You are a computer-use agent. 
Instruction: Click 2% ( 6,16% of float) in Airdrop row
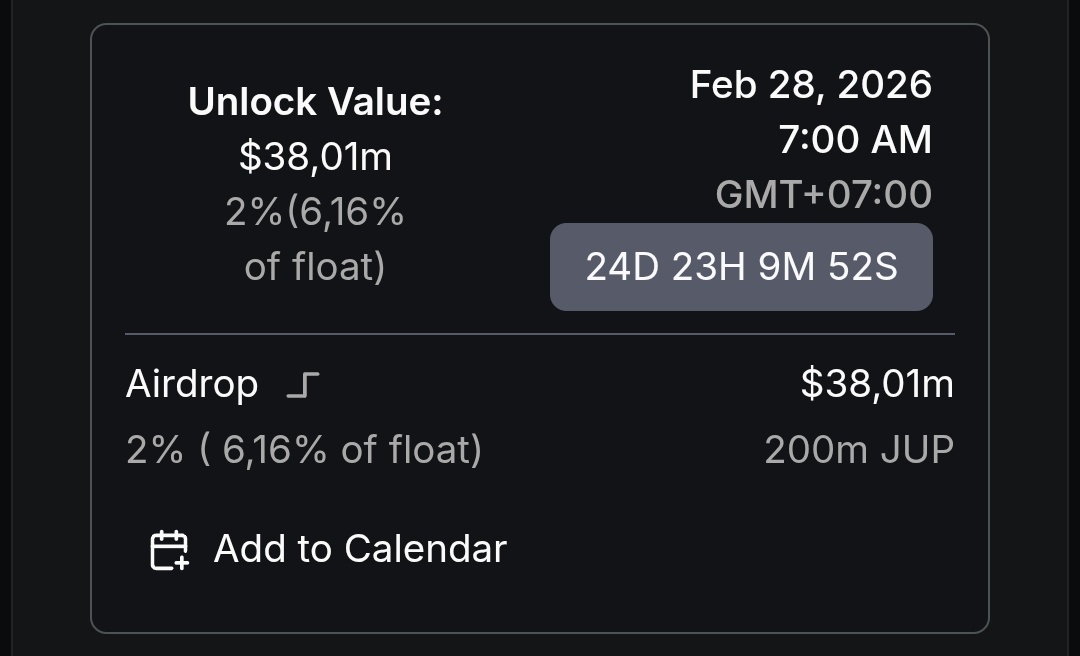[304, 450]
